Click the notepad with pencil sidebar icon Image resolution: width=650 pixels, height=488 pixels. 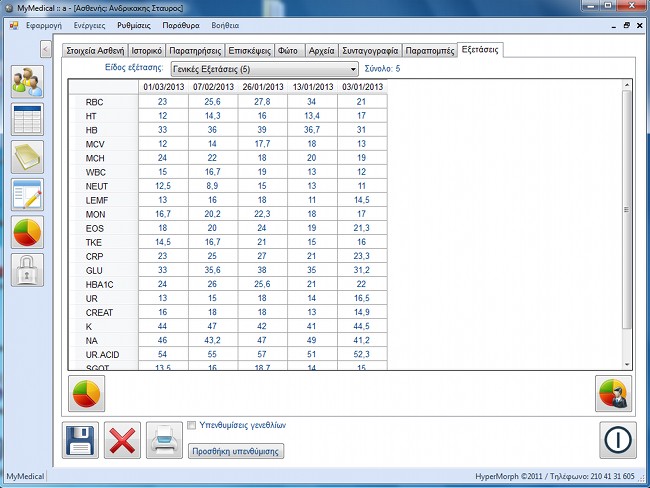[x=27, y=194]
